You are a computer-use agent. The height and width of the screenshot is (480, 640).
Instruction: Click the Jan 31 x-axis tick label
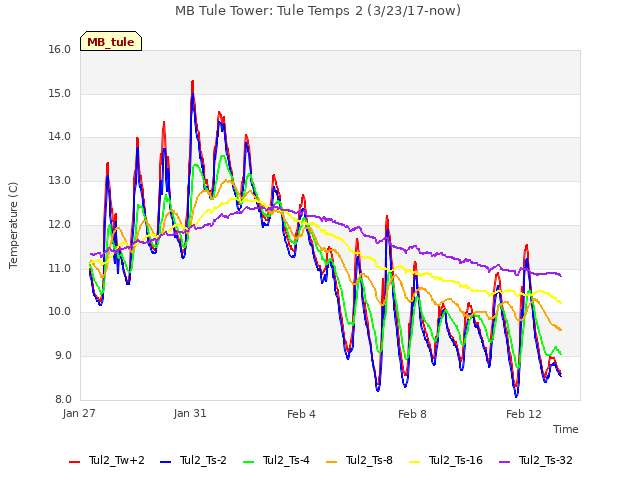tap(190, 413)
